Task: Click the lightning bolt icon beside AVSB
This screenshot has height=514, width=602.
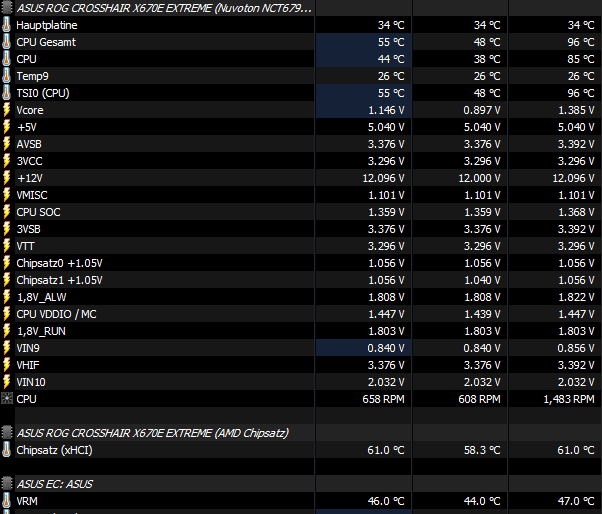Action: click(x=7, y=144)
